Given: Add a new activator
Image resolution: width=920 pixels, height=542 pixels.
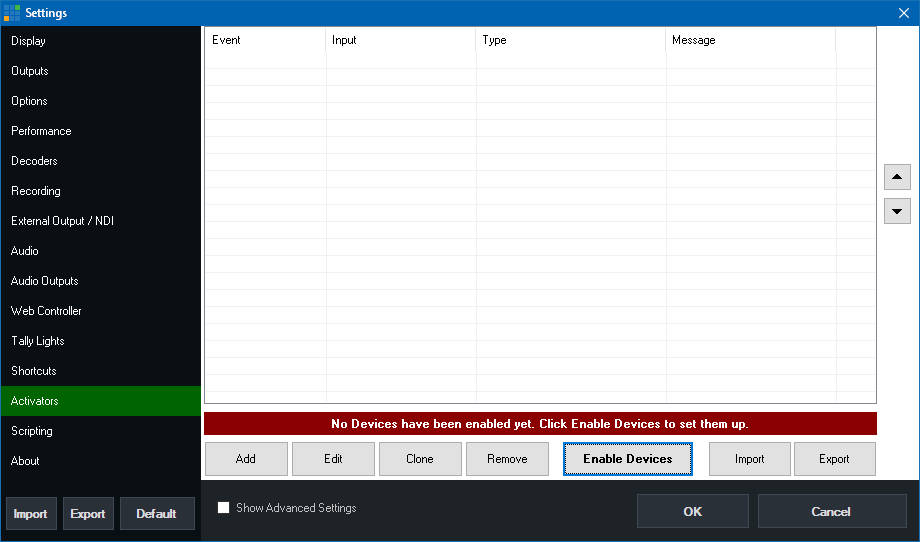Looking at the screenshot, I should click(246, 459).
